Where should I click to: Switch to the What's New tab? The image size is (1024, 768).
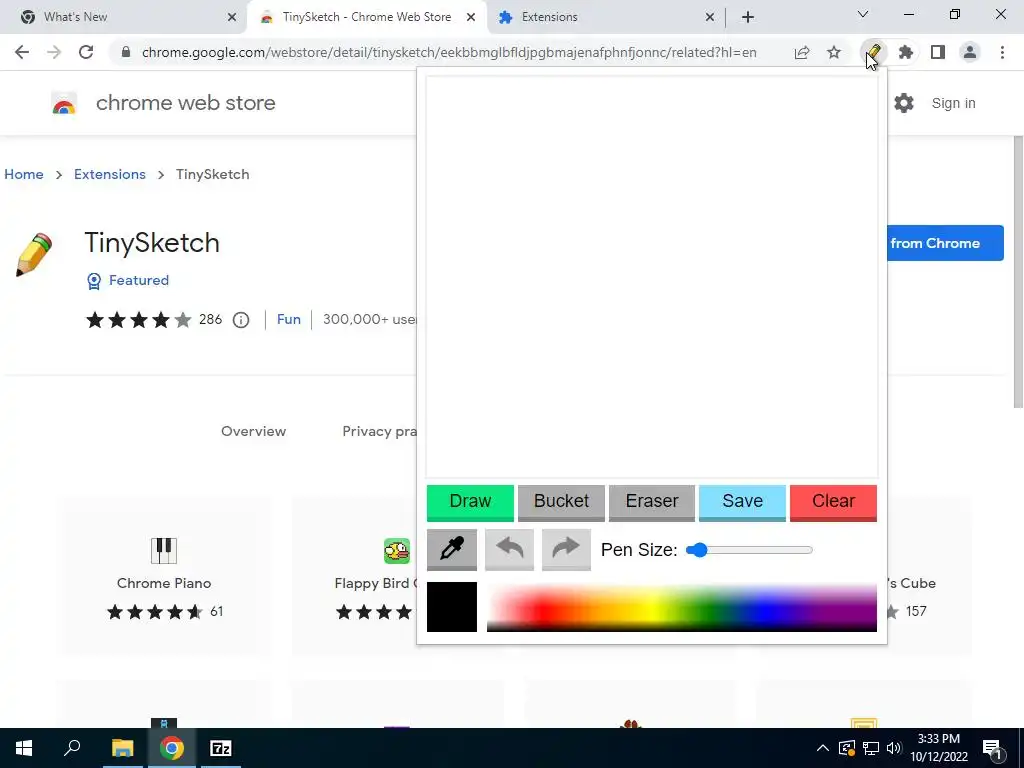tap(123, 17)
